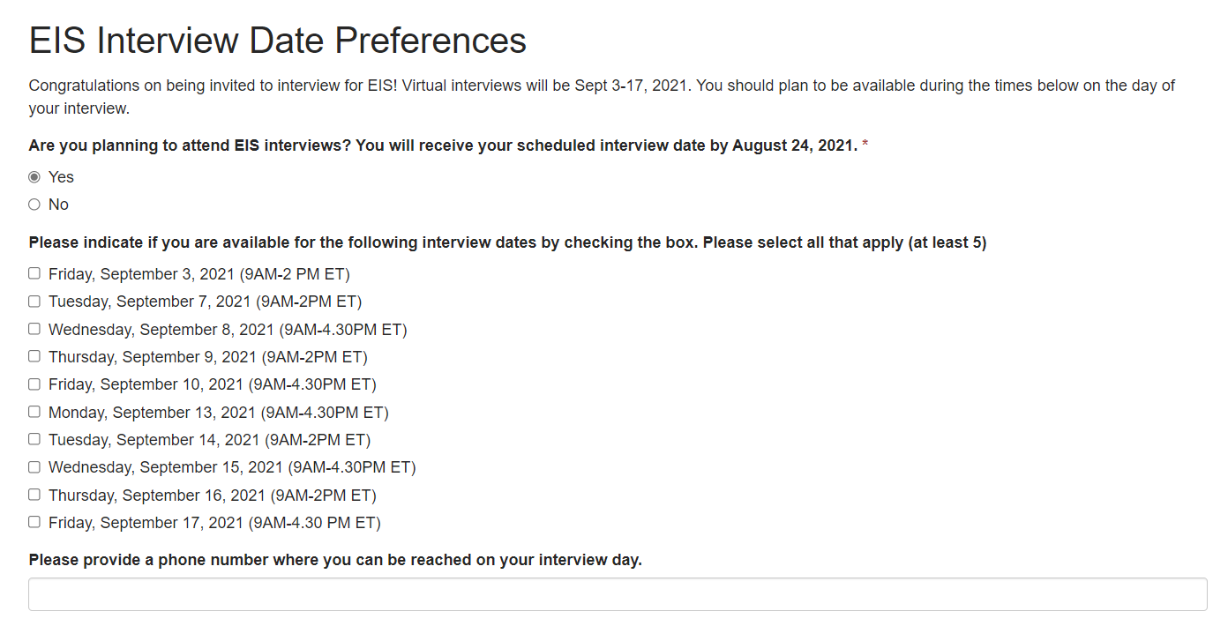This screenshot has width=1228, height=626.
Task: Tick the Thursday, September 16 checkbox
Action: (x=35, y=495)
